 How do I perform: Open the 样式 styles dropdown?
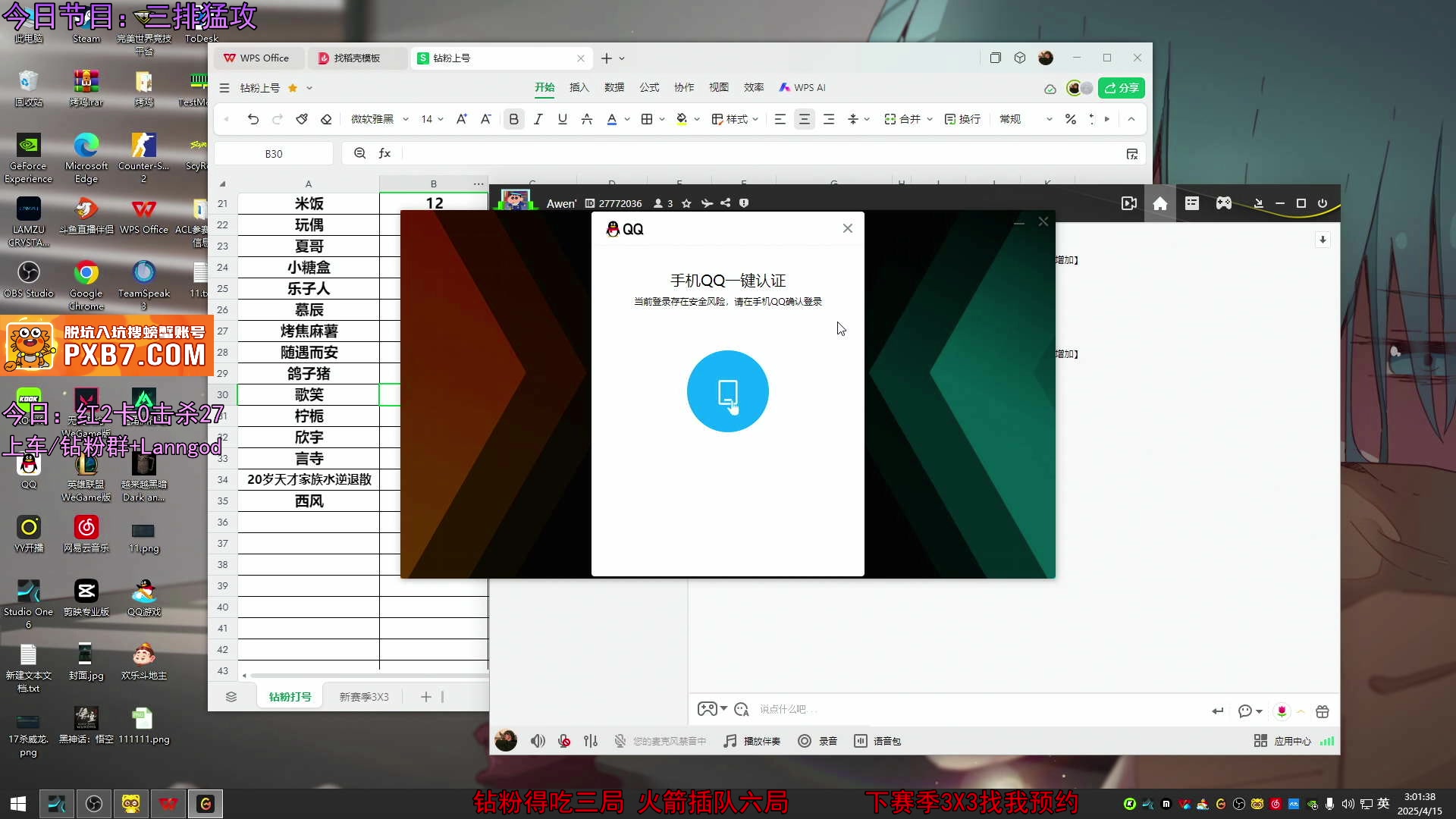tap(735, 119)
